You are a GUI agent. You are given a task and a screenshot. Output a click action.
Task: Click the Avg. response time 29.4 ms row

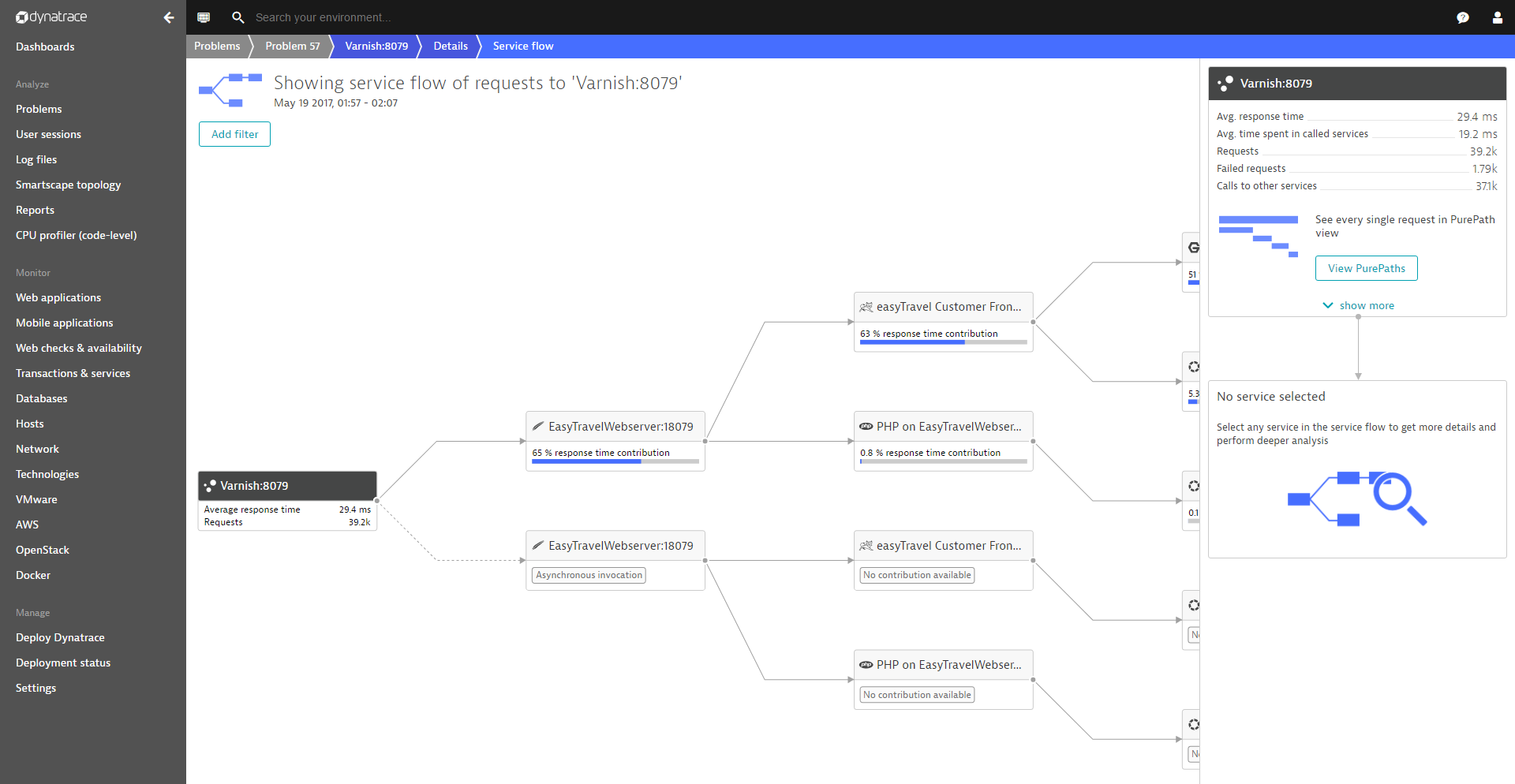click(1357, 117)
